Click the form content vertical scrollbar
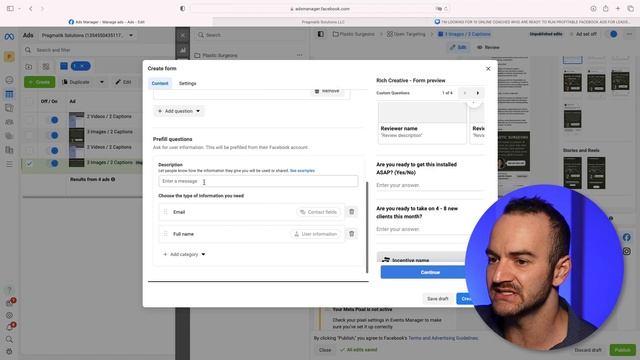This screenshot has height=360, width=640. click(367, 227)
